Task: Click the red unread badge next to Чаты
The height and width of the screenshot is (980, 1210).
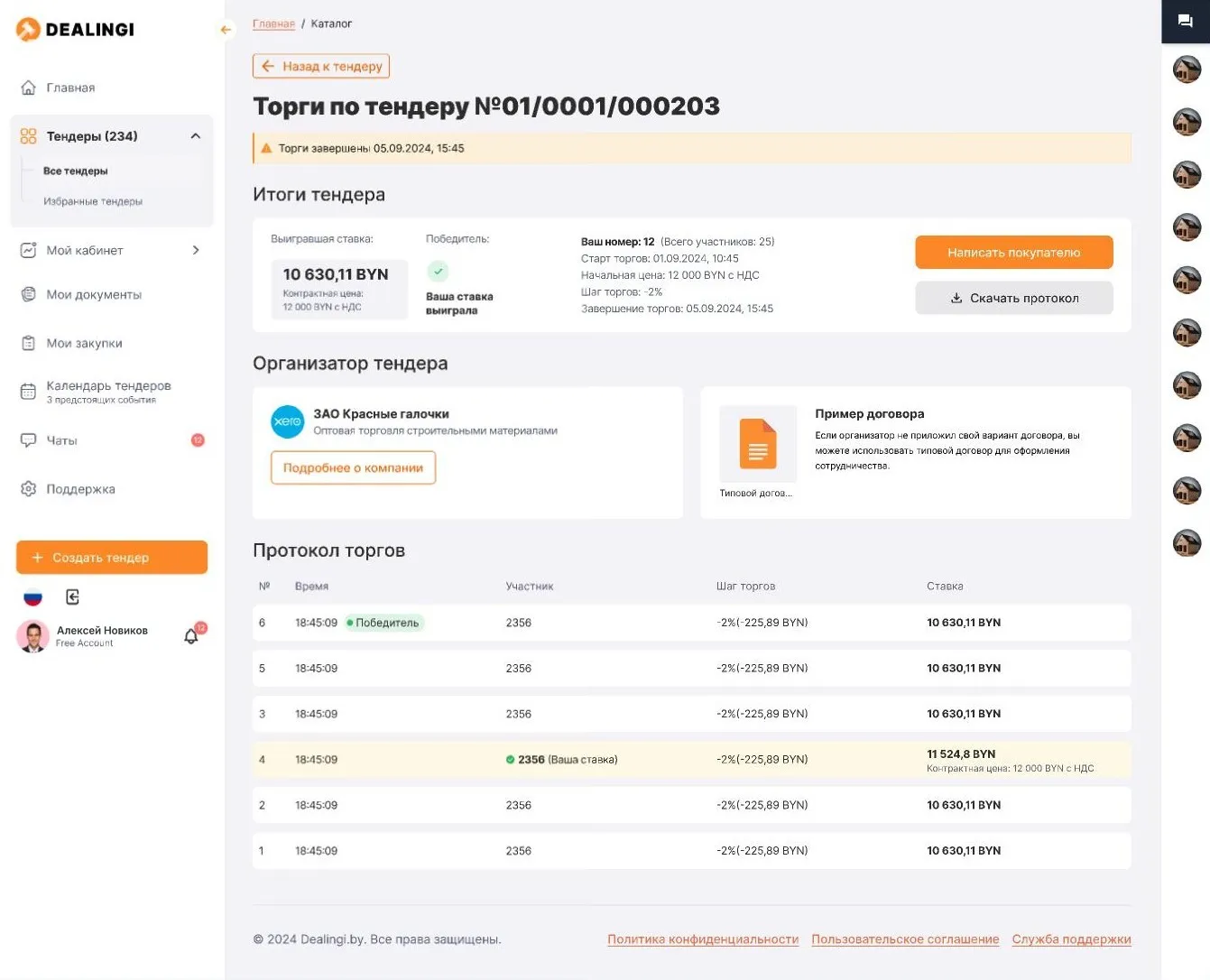Action: pos(198,440)
